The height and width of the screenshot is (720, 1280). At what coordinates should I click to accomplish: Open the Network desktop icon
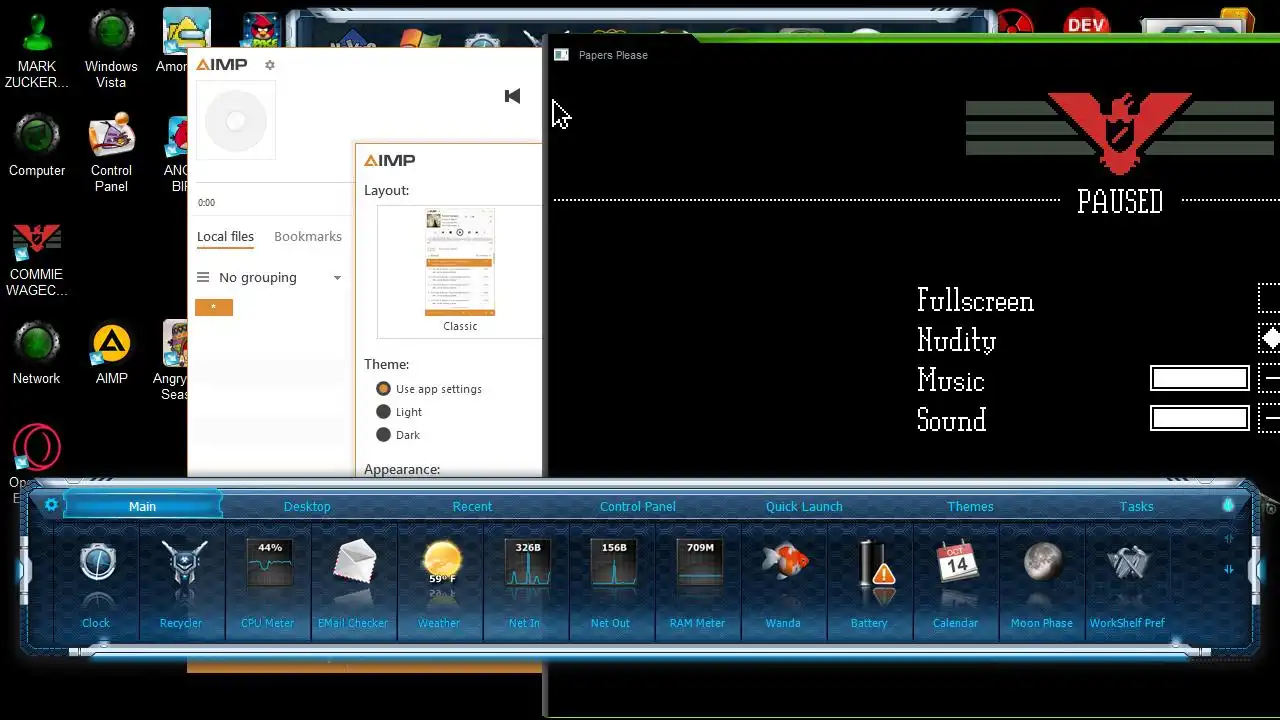(x=37, y=353)
